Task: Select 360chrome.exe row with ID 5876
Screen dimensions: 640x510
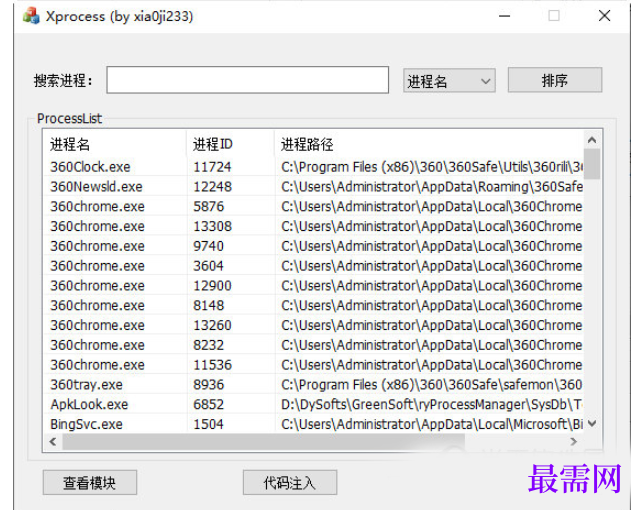Action: coord(313,206)
